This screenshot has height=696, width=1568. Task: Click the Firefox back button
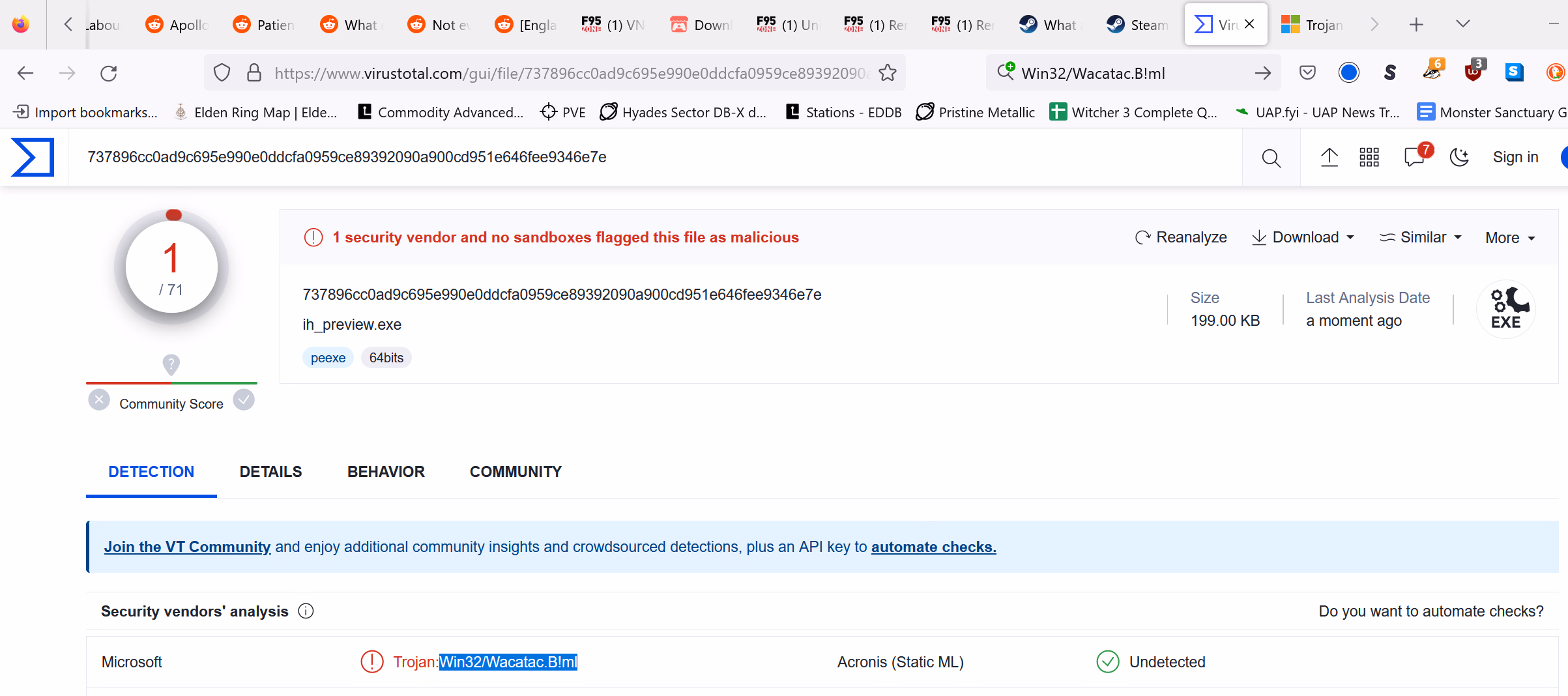coord(25,73)
